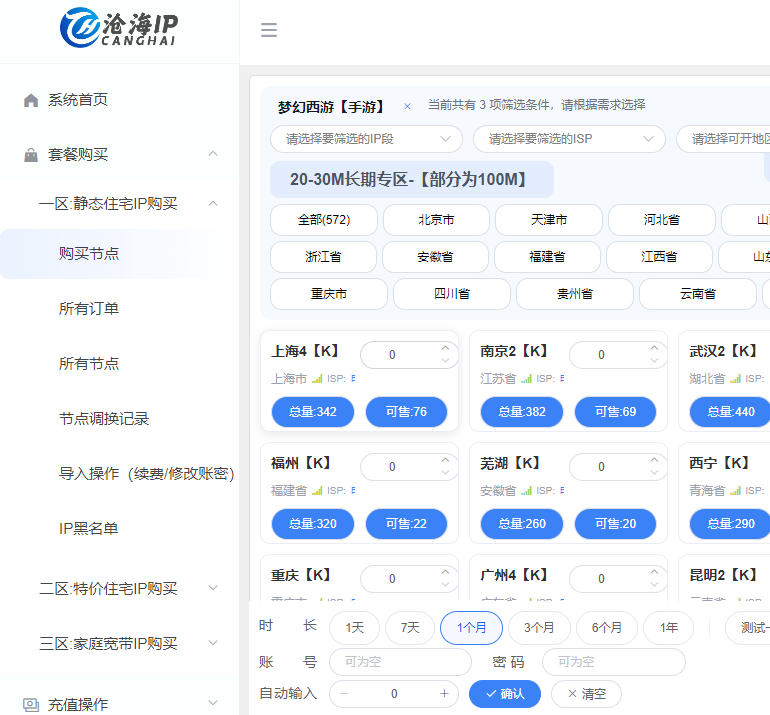The image size is (770, 715).
Task: Filter by 天津市 region
Action: click(549, 220)
